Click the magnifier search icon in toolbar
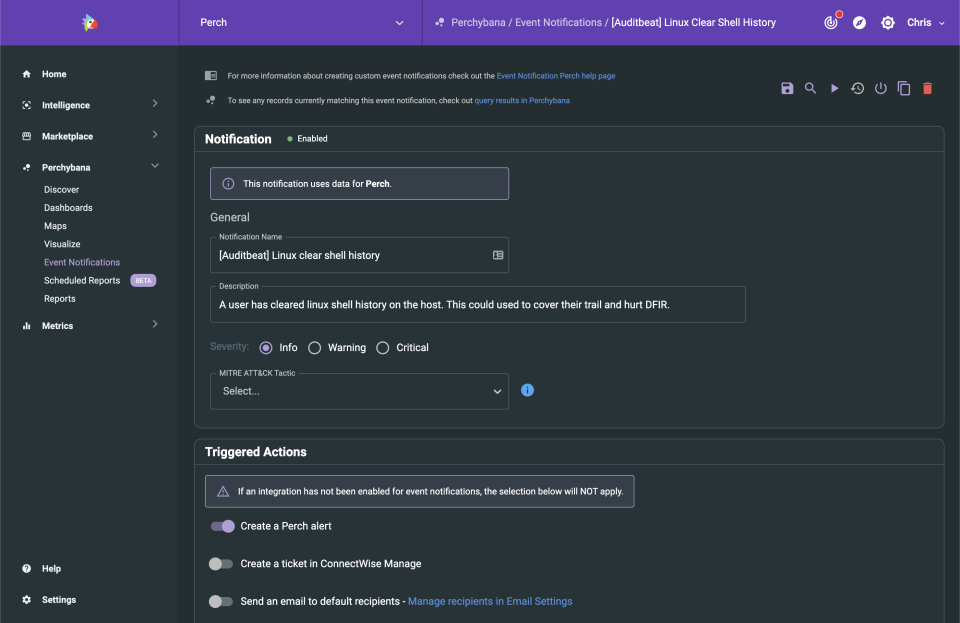Screen dimensions: 960x623 [x=811, y=88]
